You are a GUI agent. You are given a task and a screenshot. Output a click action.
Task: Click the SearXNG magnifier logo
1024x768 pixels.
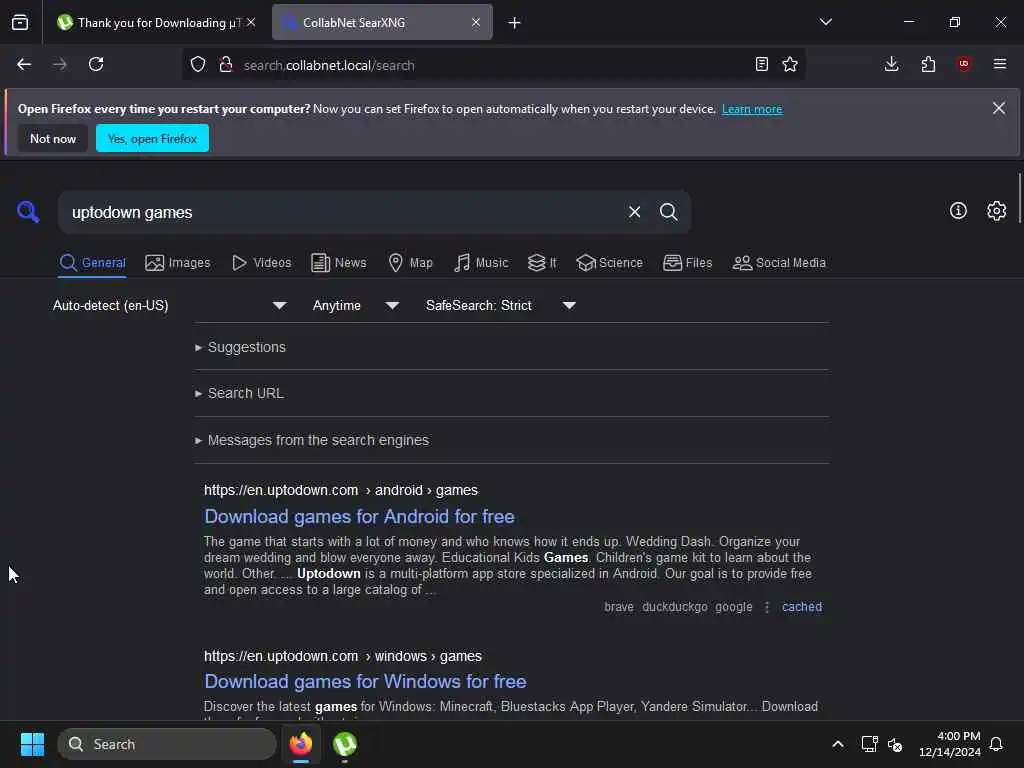tap(28, 212)
